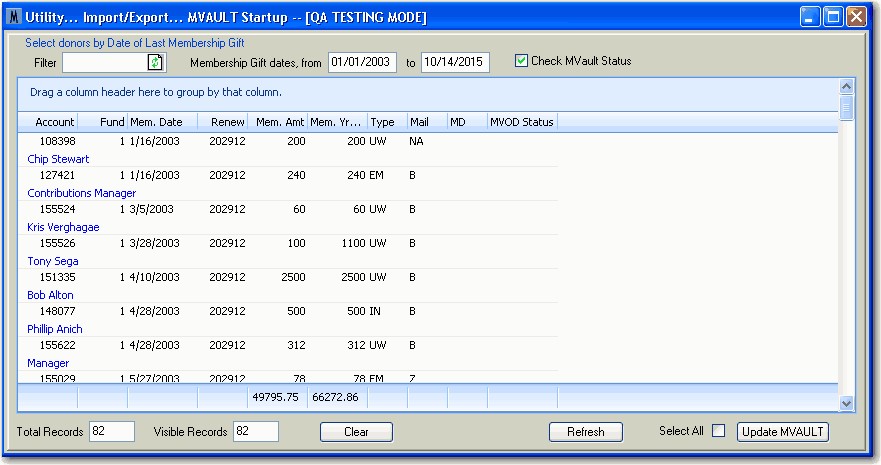This screenshot has height=465, width=881.
Task: Uncheck Check MVault Status checkbox
Action: coord(521,61)
